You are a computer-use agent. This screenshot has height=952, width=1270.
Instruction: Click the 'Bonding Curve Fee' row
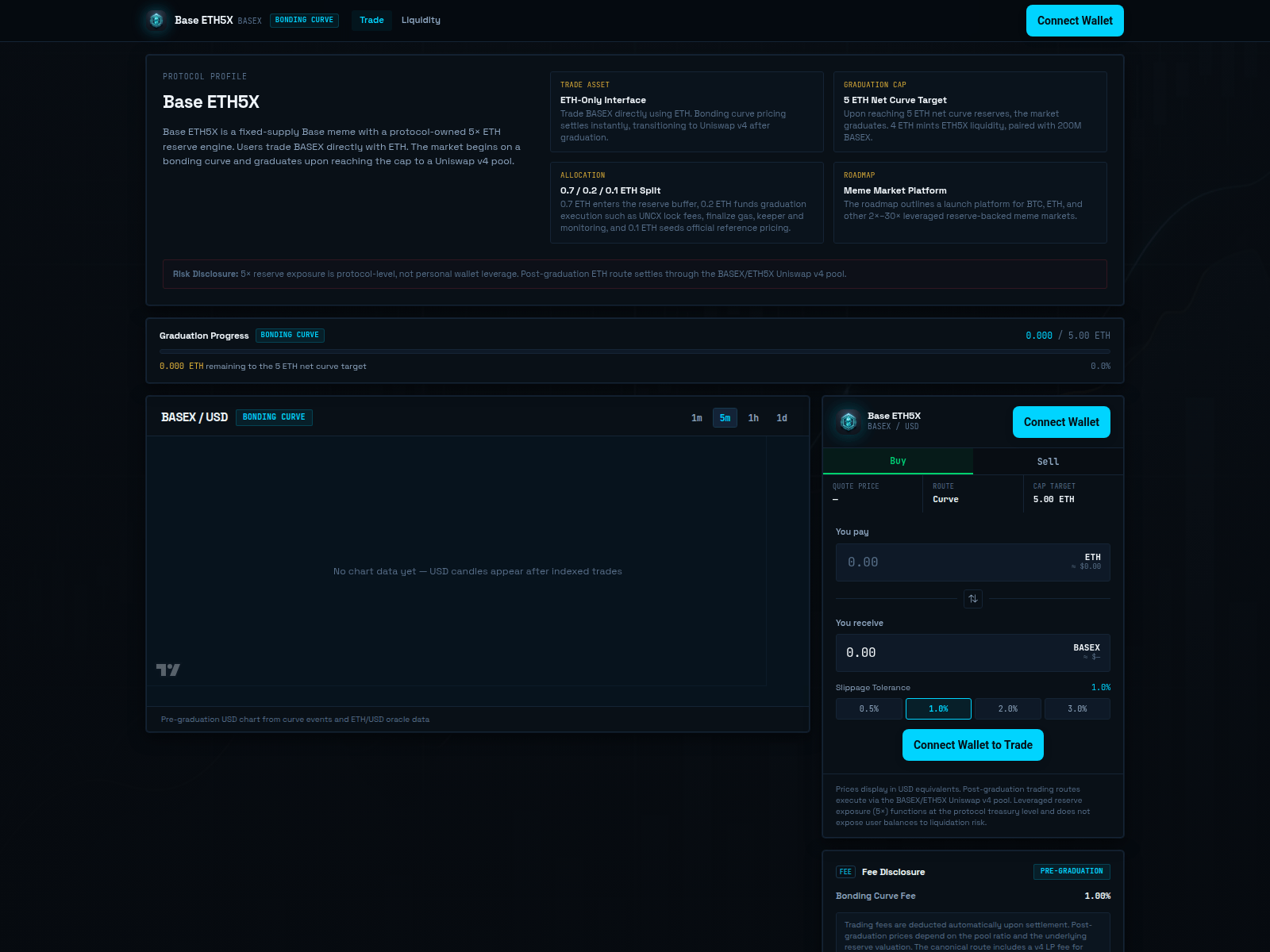(x=973, y=896)
